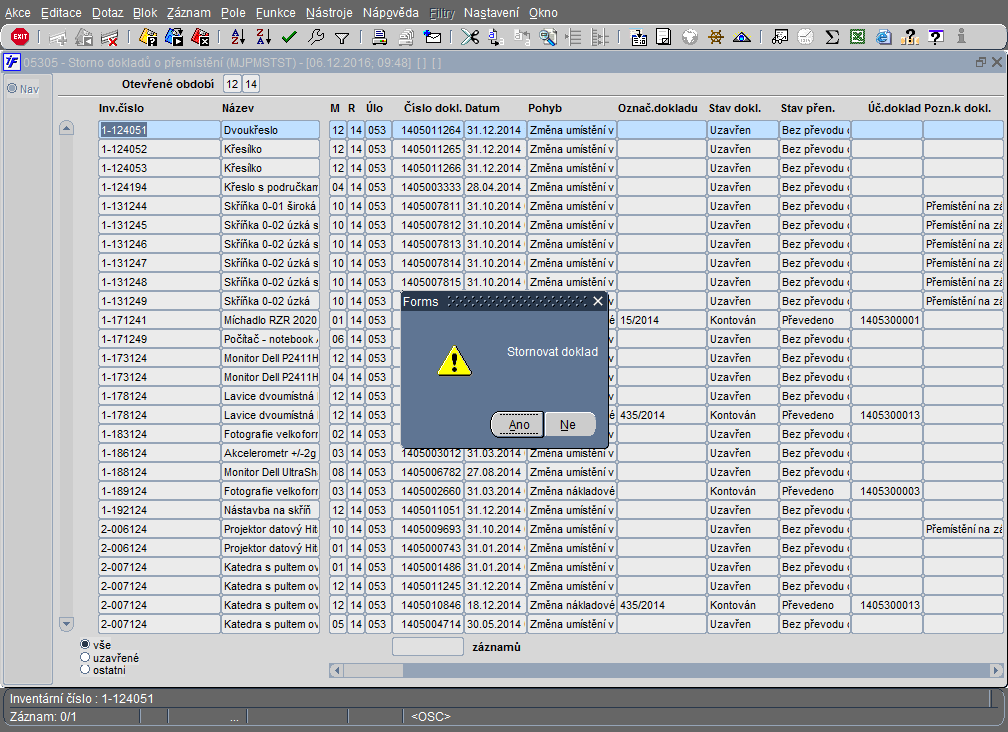Viewport: 1008px width, 732px height.
Task: Click the red EXIT icon
Action: [x=20, y=37]
